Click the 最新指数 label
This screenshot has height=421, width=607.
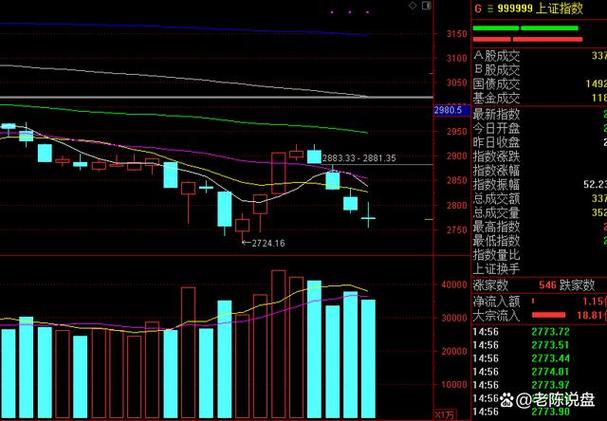497,115
